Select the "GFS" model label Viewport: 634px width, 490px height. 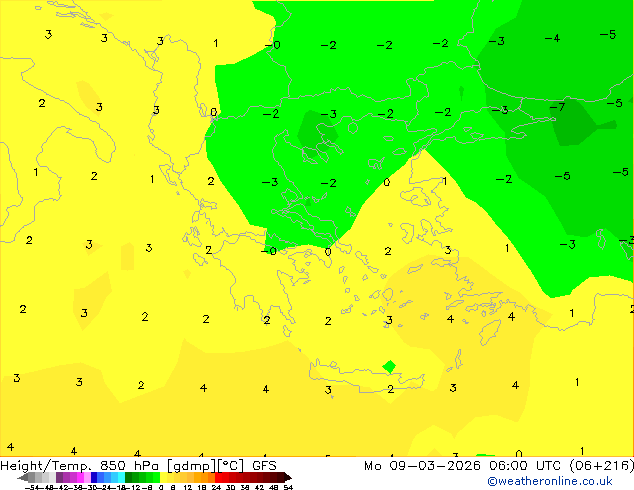pos(264,466)
